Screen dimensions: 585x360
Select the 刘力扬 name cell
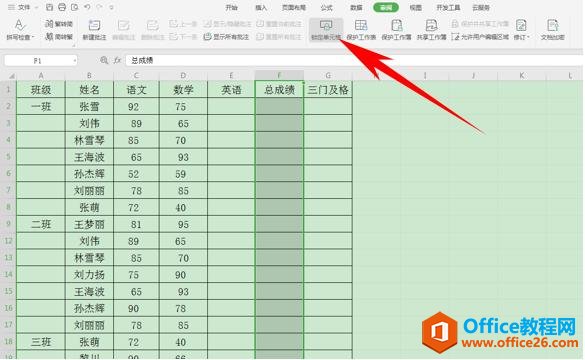click(89, 275)
